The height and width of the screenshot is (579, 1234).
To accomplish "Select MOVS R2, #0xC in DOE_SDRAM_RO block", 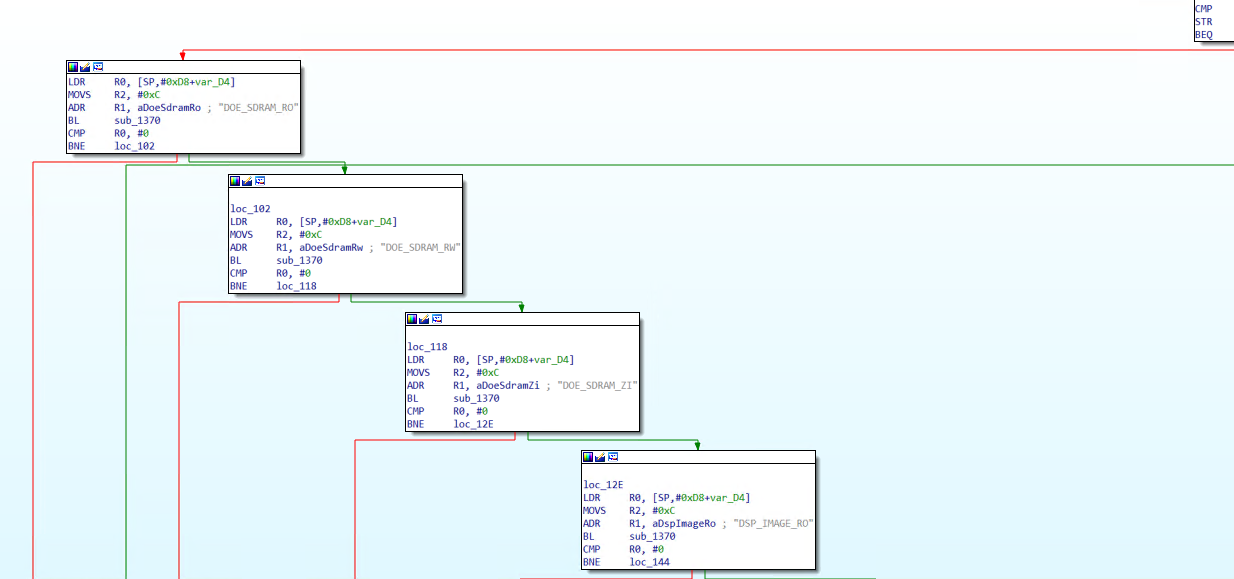I will (113, 95).
